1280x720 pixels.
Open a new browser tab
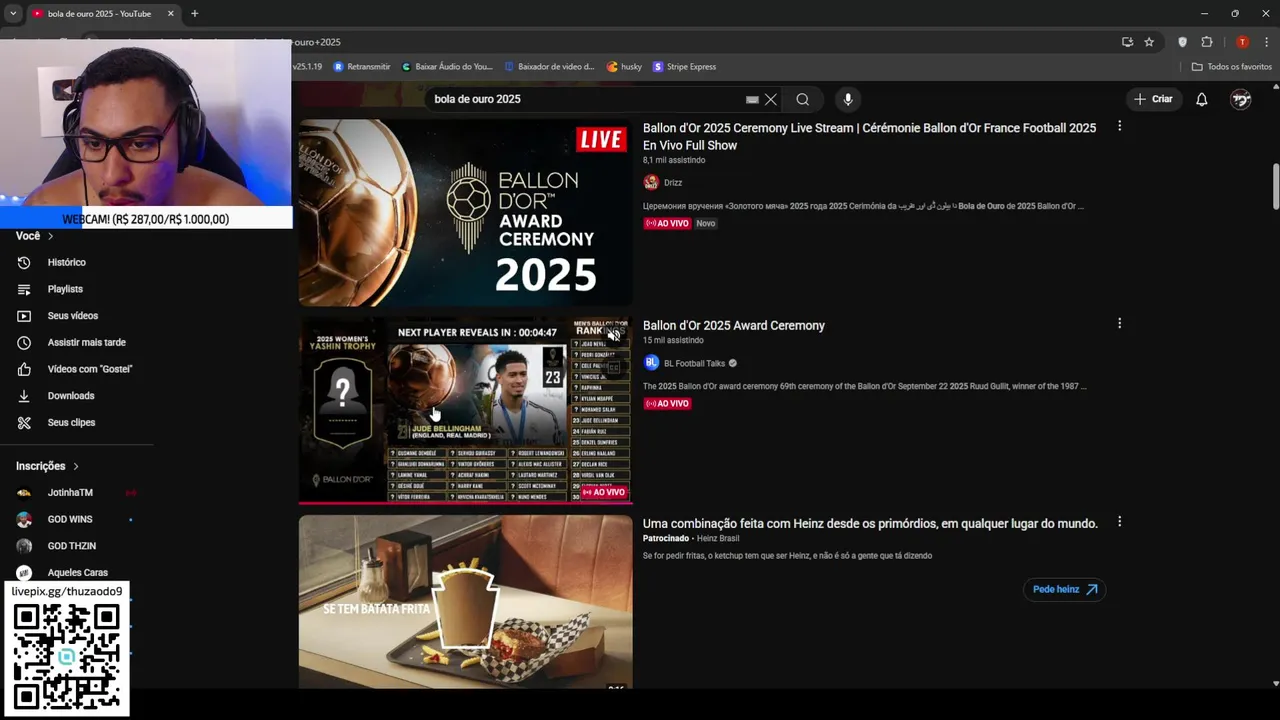click(x=194, y=13)
